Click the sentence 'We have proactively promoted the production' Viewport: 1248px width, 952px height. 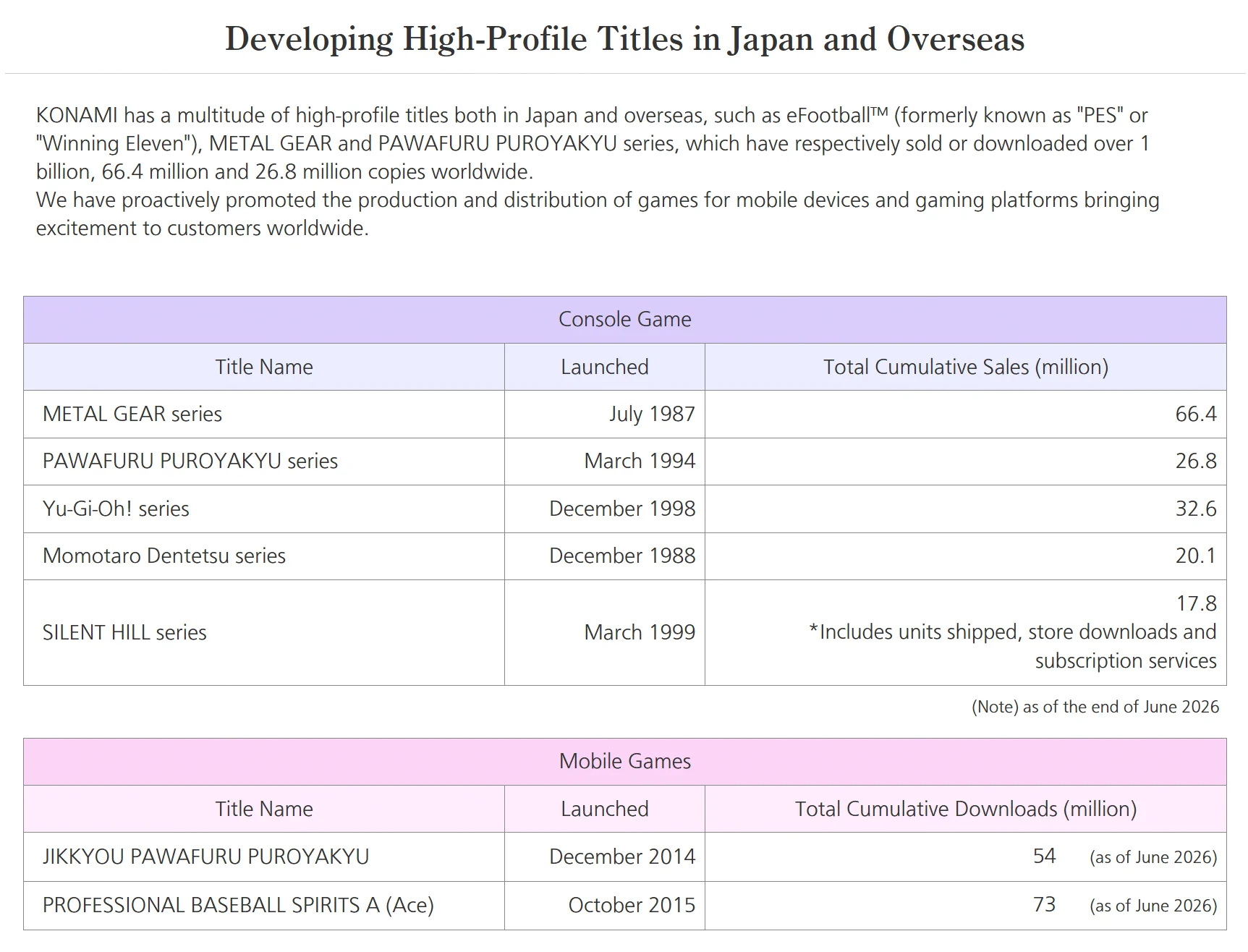pos(598,213)
